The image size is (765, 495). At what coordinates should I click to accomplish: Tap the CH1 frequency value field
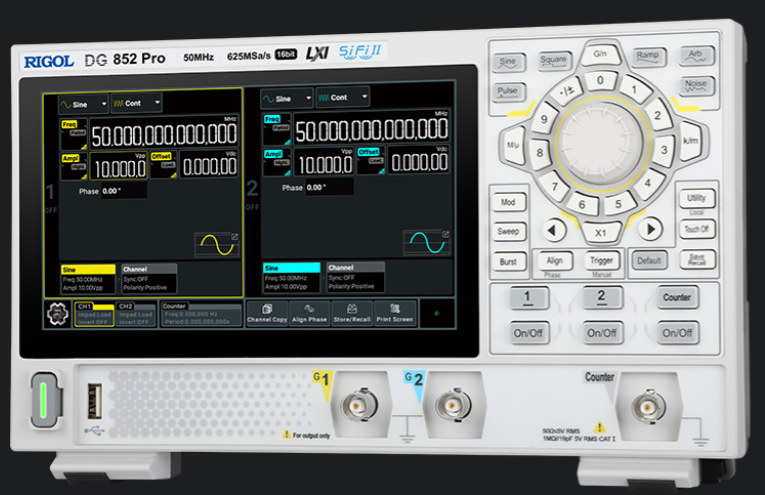coord(164,134)
